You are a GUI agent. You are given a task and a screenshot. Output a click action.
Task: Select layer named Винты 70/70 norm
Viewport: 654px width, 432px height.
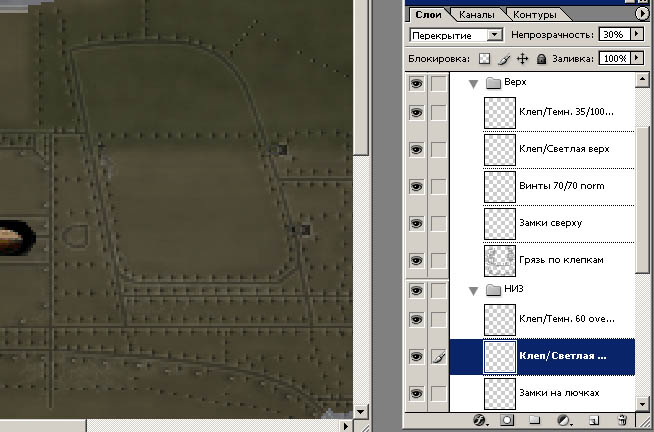pyautogui.click(x=561, y=186)
